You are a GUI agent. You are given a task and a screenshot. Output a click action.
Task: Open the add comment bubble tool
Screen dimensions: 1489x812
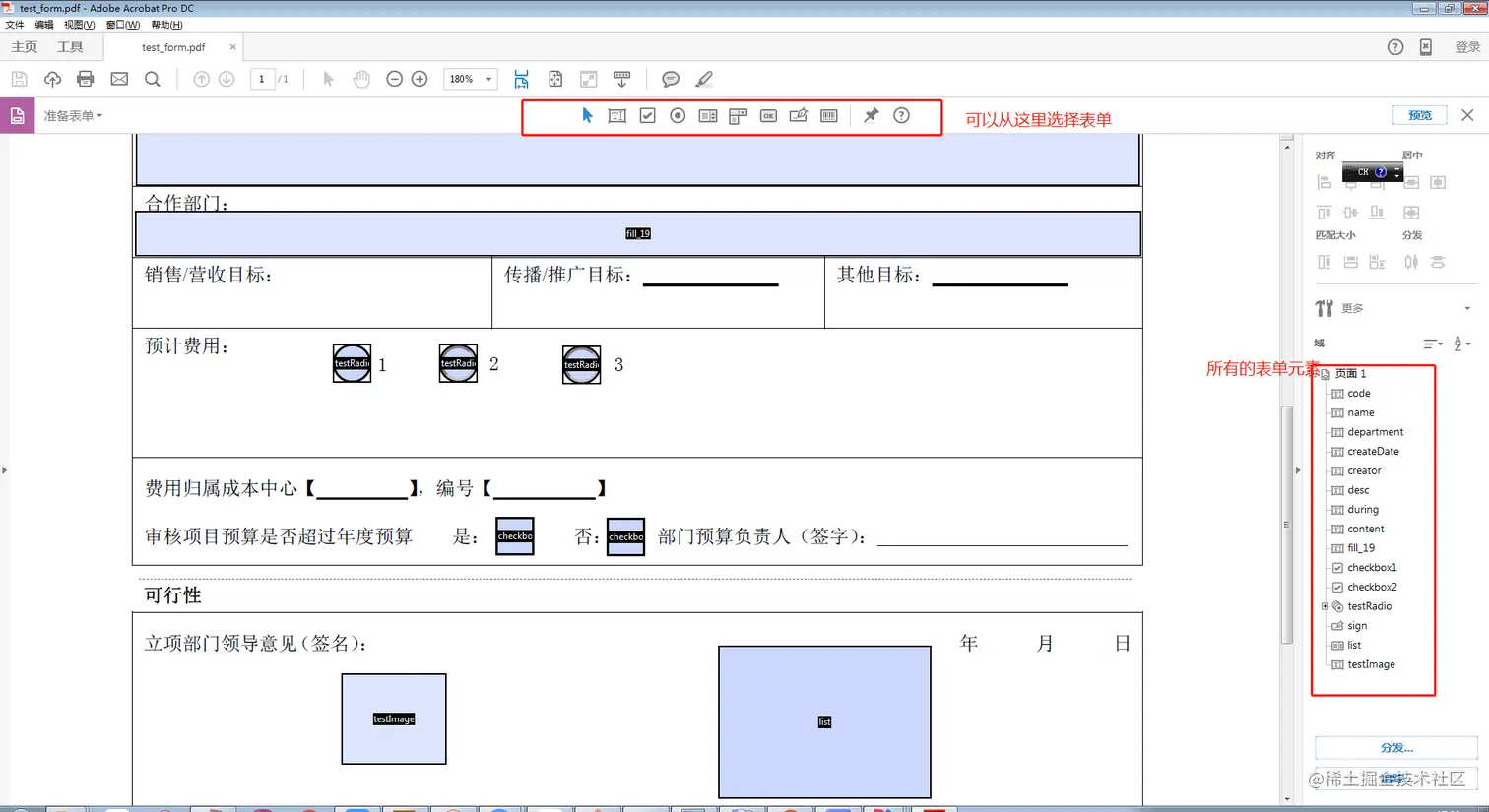(x=671, y=79)
